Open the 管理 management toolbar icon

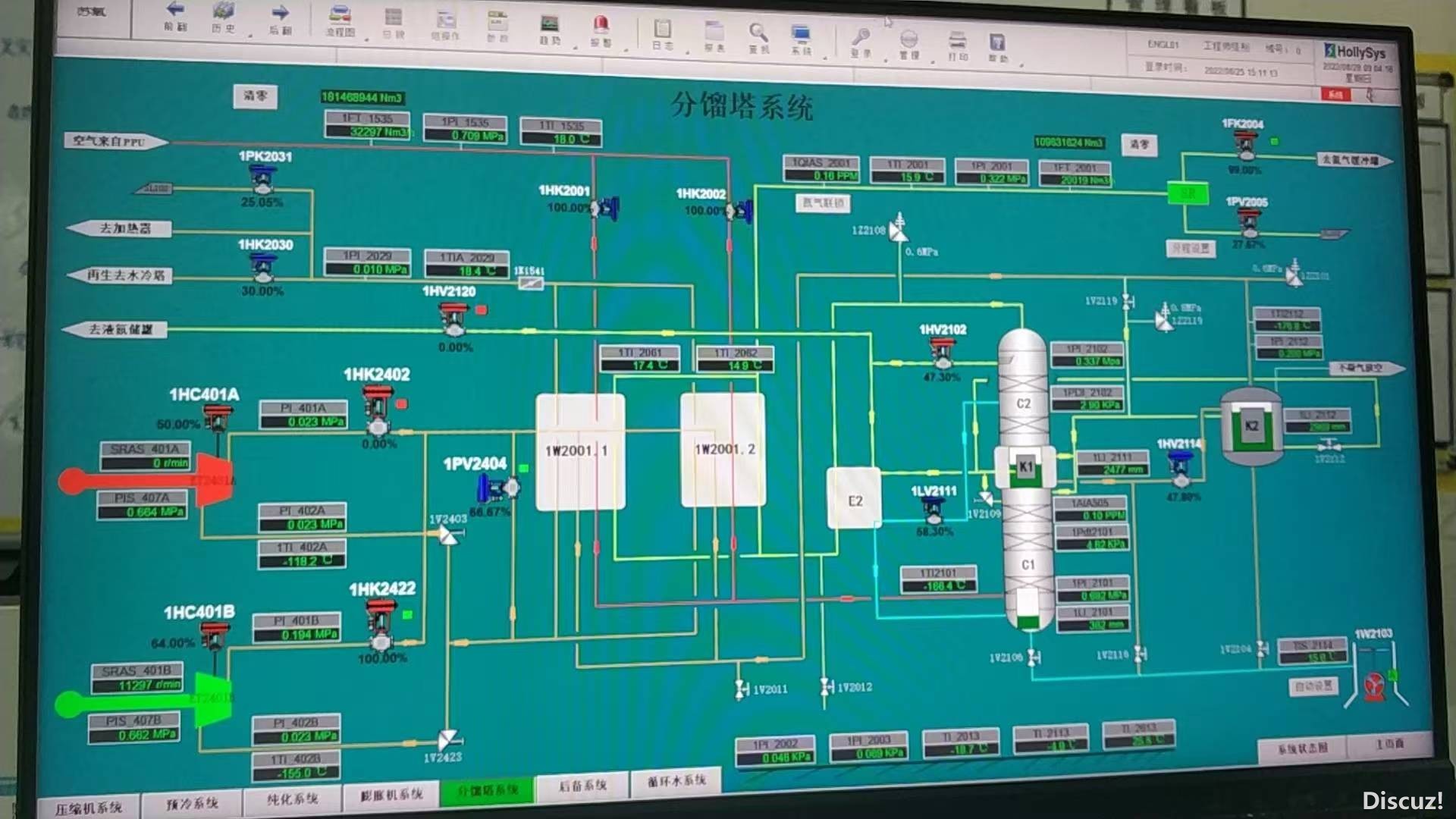[x=908, y=39]
